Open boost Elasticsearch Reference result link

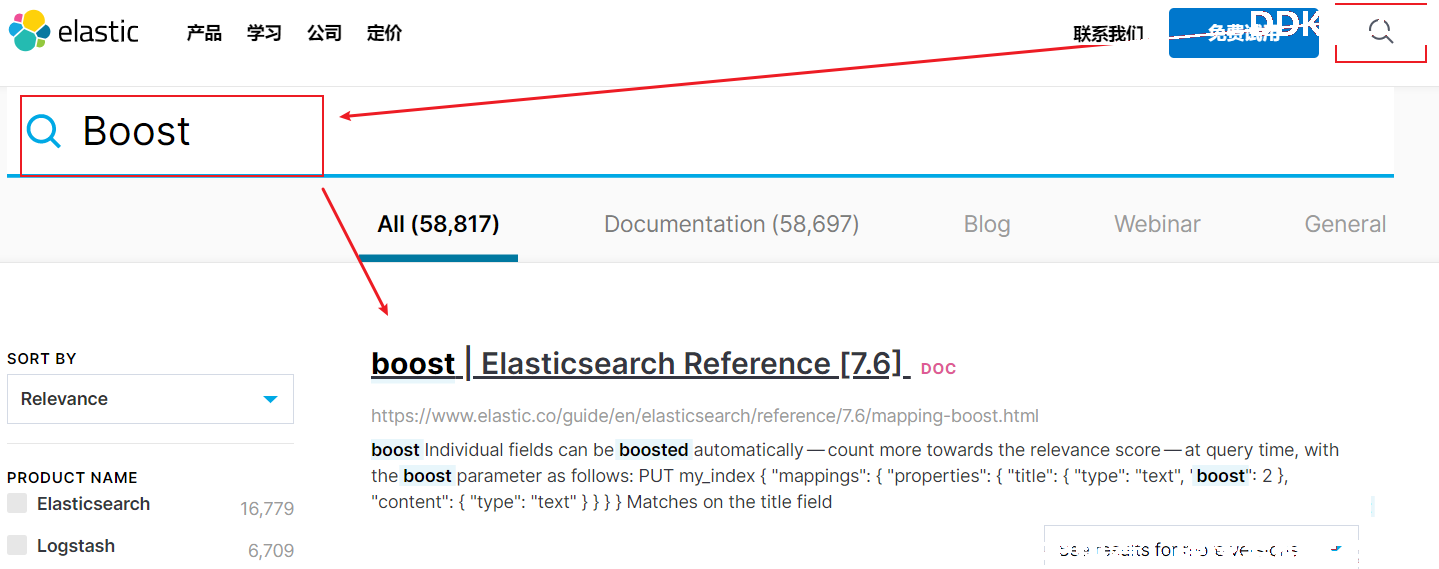(x=636, y=364)
